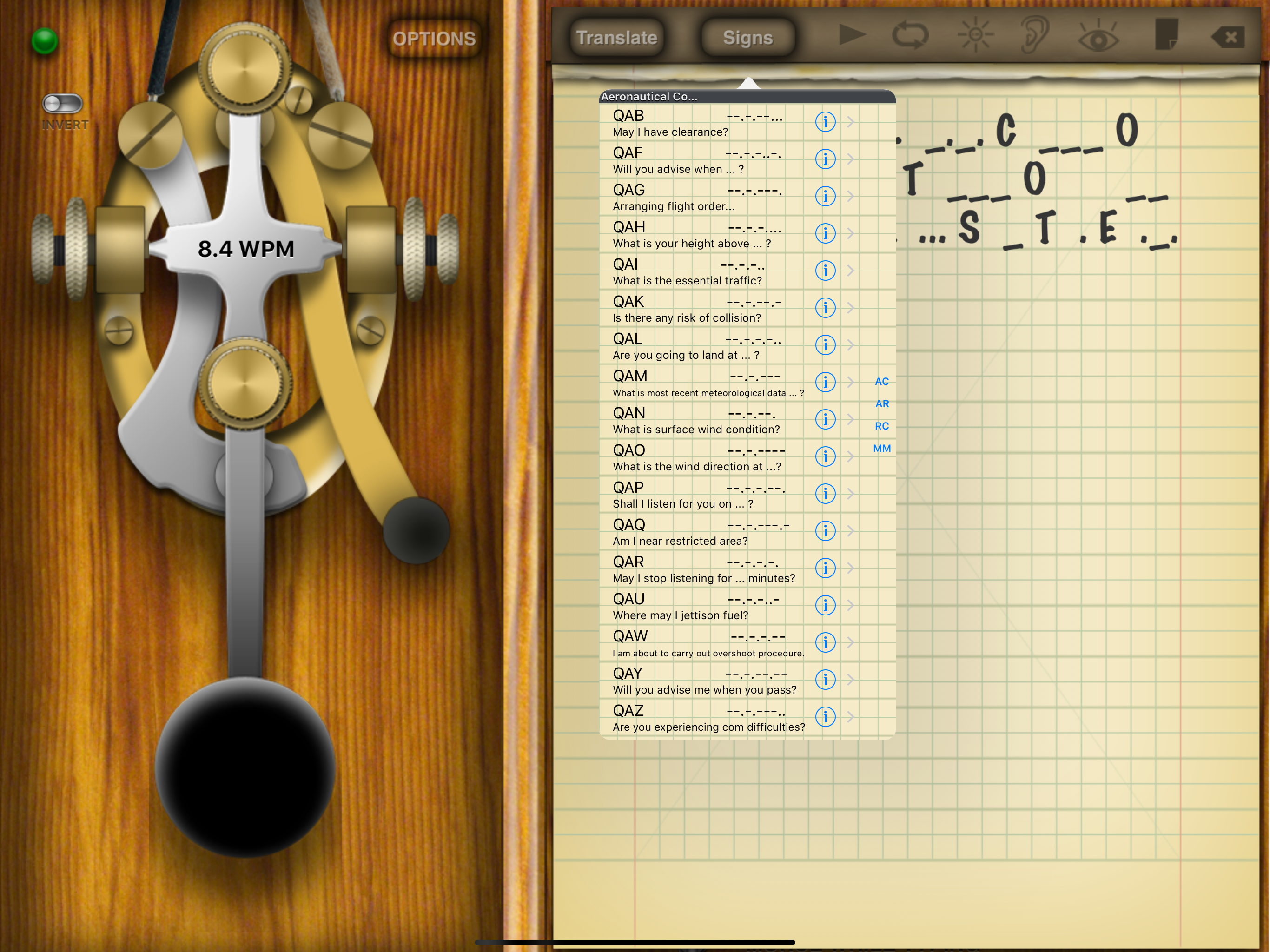Jump to MM index section
Image resolution: width=1270 pixels, height=952 pixels.
tap(882, 449)
